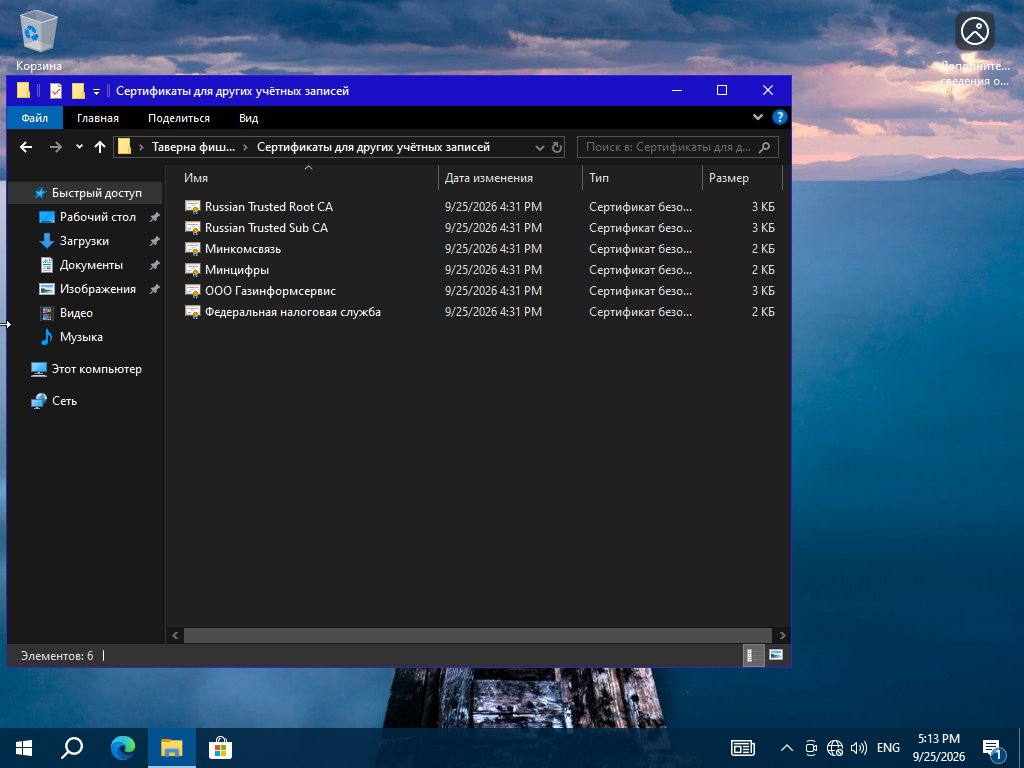Select Сеть in navigation pane
1024x768 pixels.
click(64, 401)
